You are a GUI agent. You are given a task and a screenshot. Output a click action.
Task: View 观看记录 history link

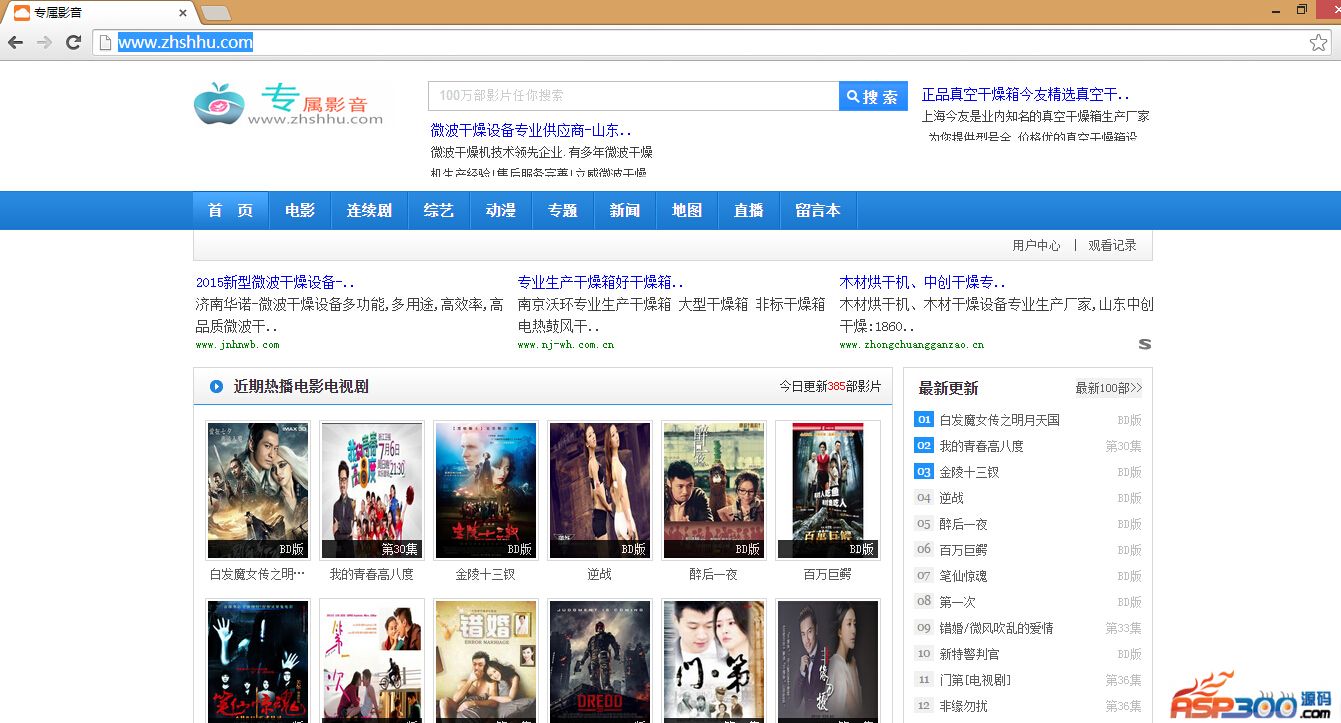tap(1112, 245)
